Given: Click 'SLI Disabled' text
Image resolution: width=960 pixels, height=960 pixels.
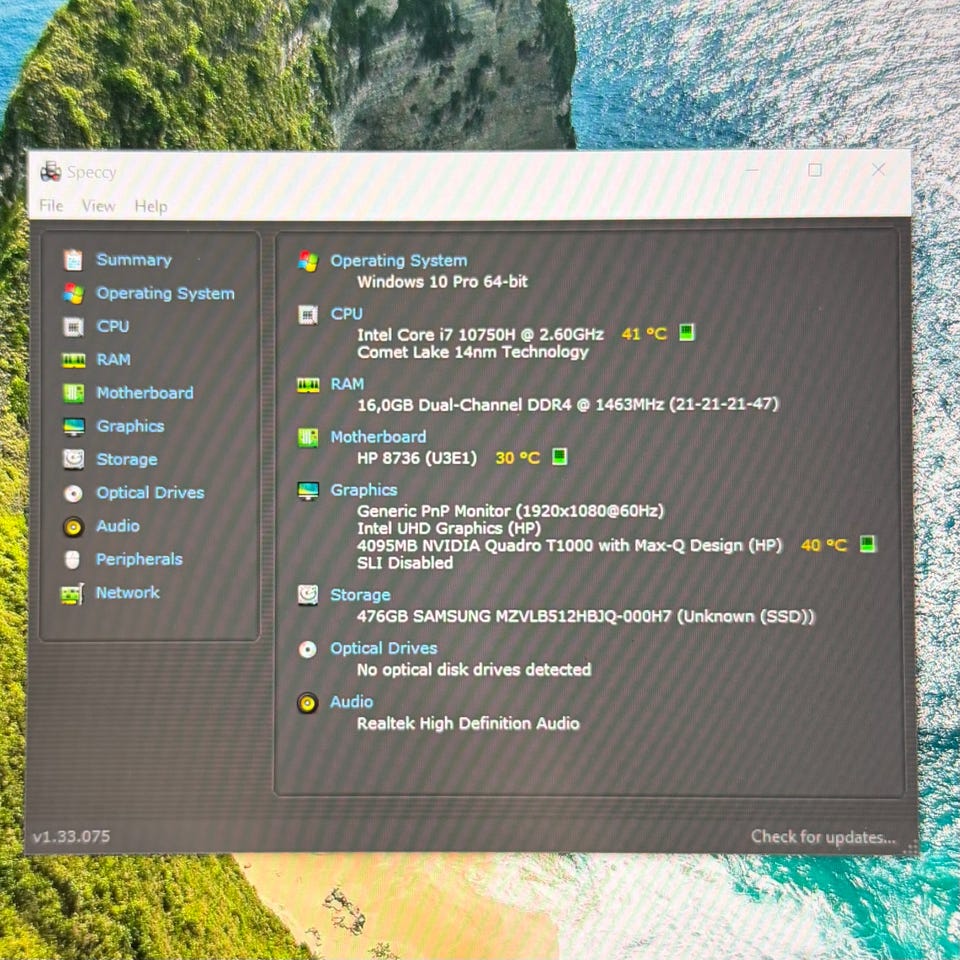Looking at the screenshot, I should 405,563.
